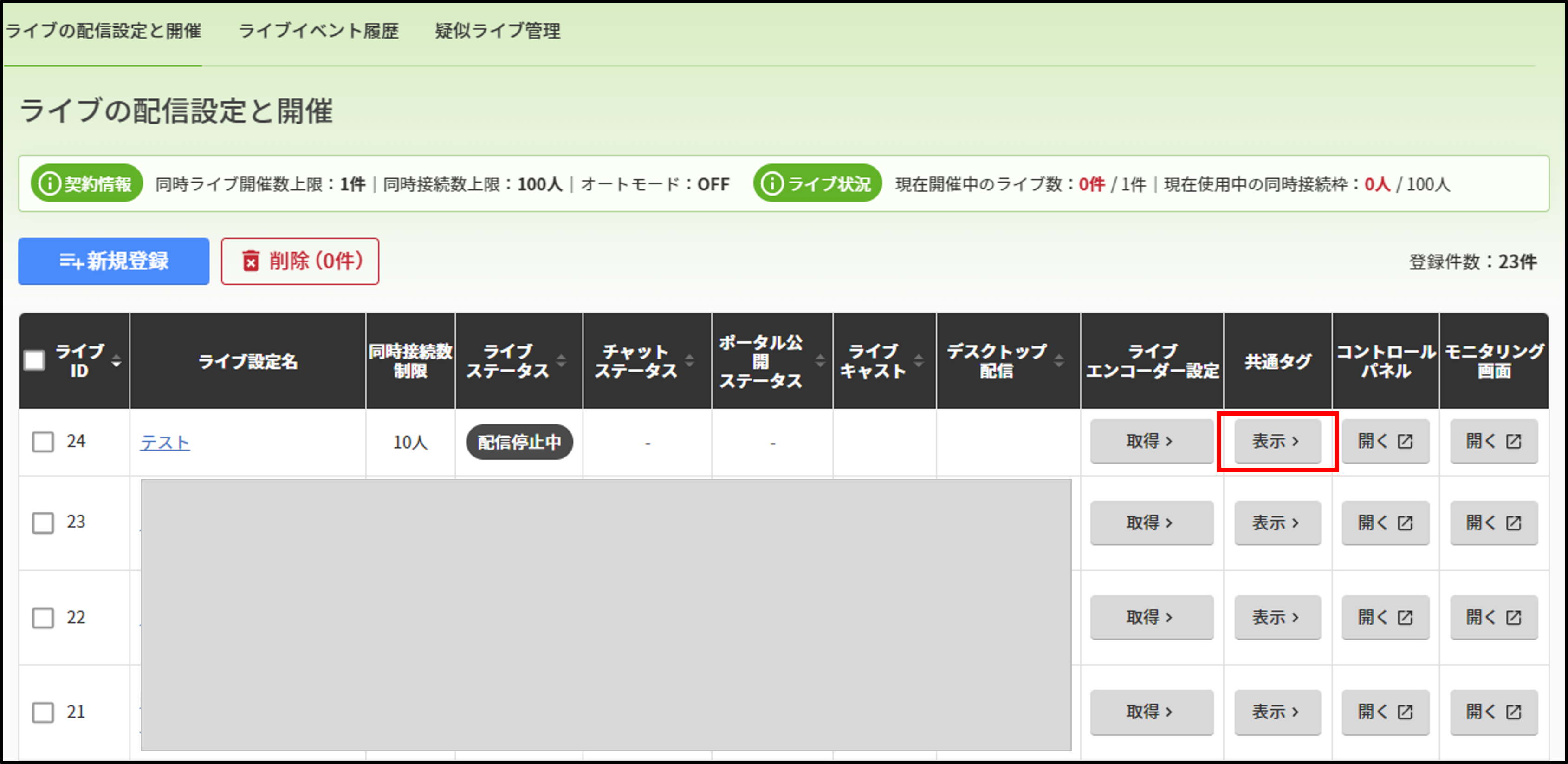Sort by ライブステータス column arrow

coord(561,361)
